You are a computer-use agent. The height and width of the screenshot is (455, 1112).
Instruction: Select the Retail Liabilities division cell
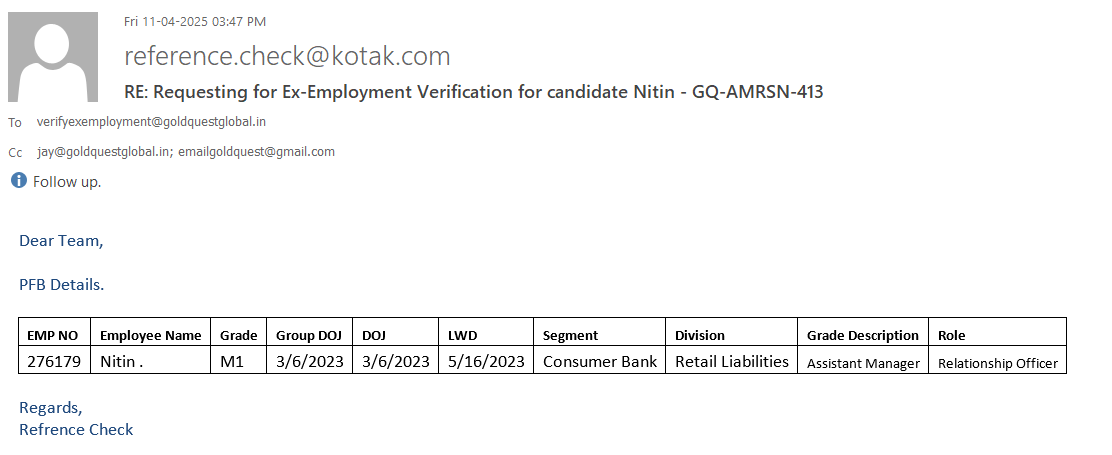click(x=732, y=362)
